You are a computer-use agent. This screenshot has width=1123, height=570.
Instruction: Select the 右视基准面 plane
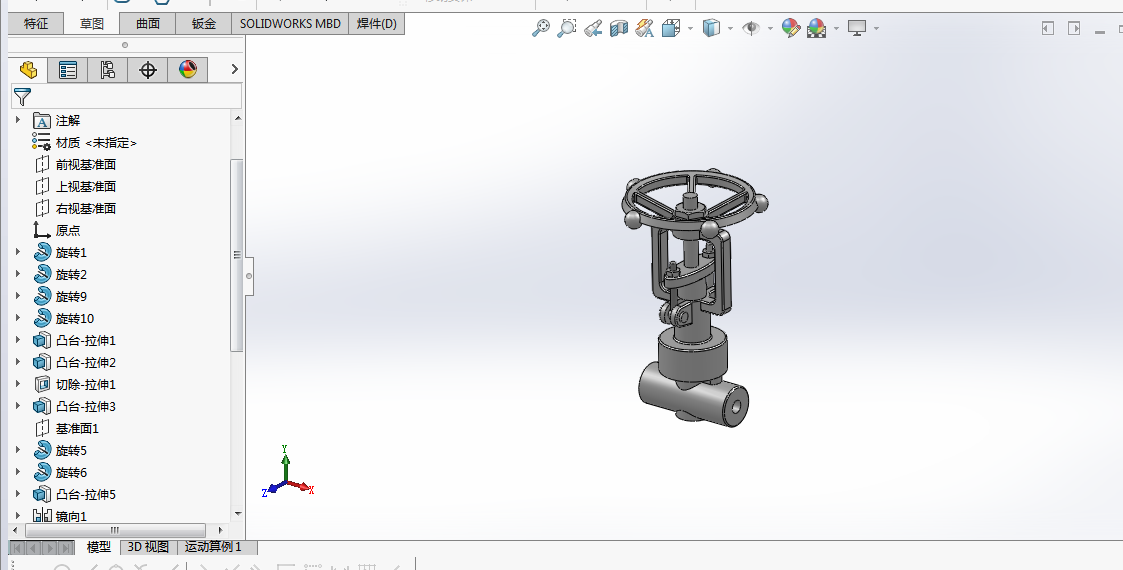[85, 208]
